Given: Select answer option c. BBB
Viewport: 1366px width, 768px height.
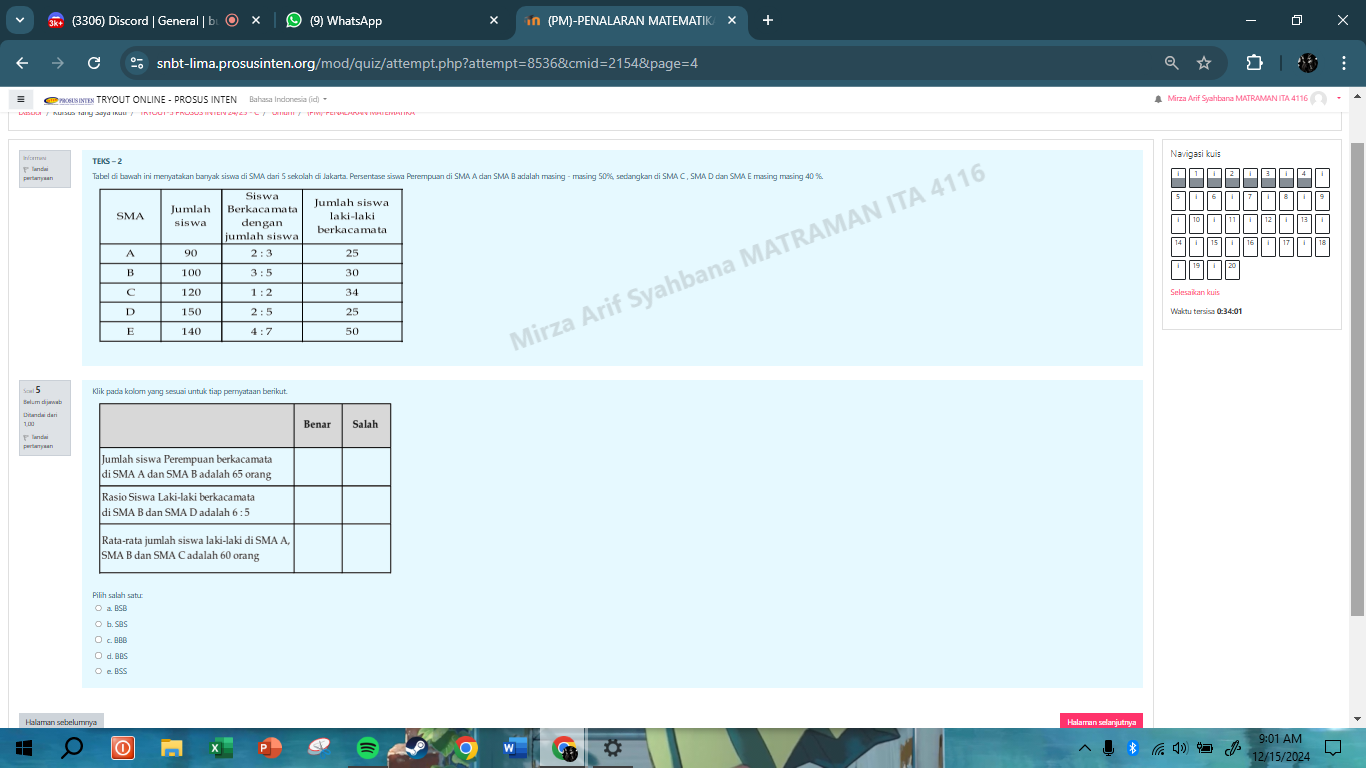Looking at the screenshot, I should [98, 640].
